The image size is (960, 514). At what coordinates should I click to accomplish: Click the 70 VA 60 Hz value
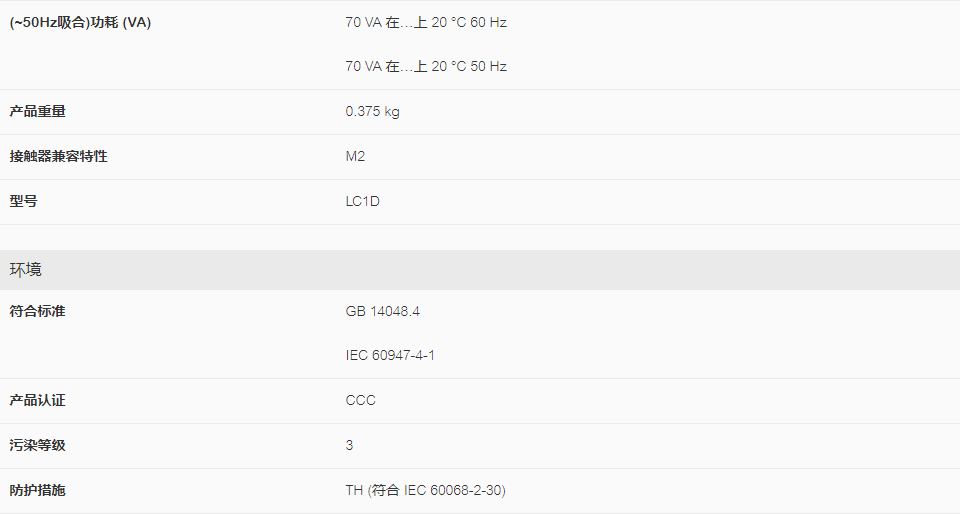426,23
